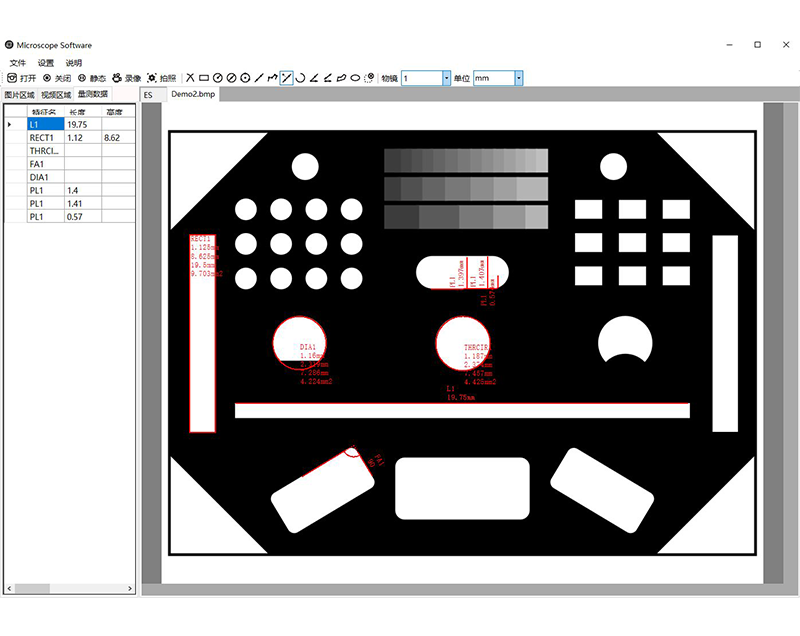Click the horizontal scrollbar under the image
The image size is (800, 636).
460,590
